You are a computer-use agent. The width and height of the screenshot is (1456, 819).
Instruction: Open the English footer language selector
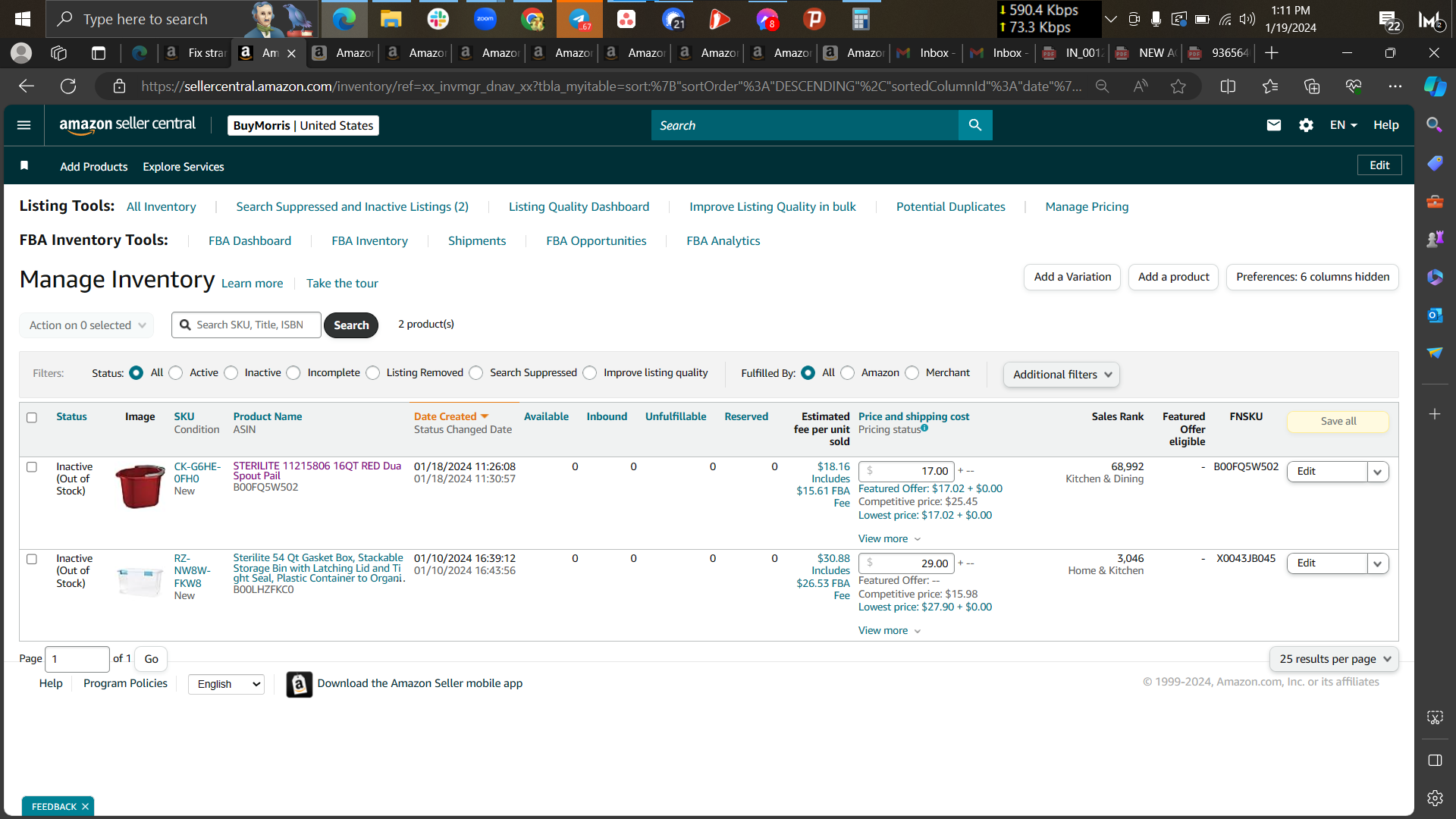[226, 684]
